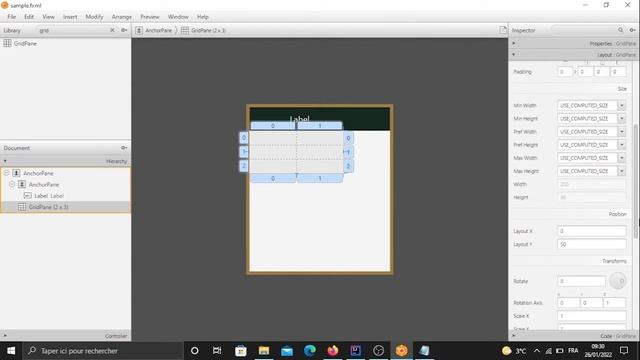Open the Max Width dropdown arrow
Image resolution: width=640 pixels, height=360 pixels.
622,158
